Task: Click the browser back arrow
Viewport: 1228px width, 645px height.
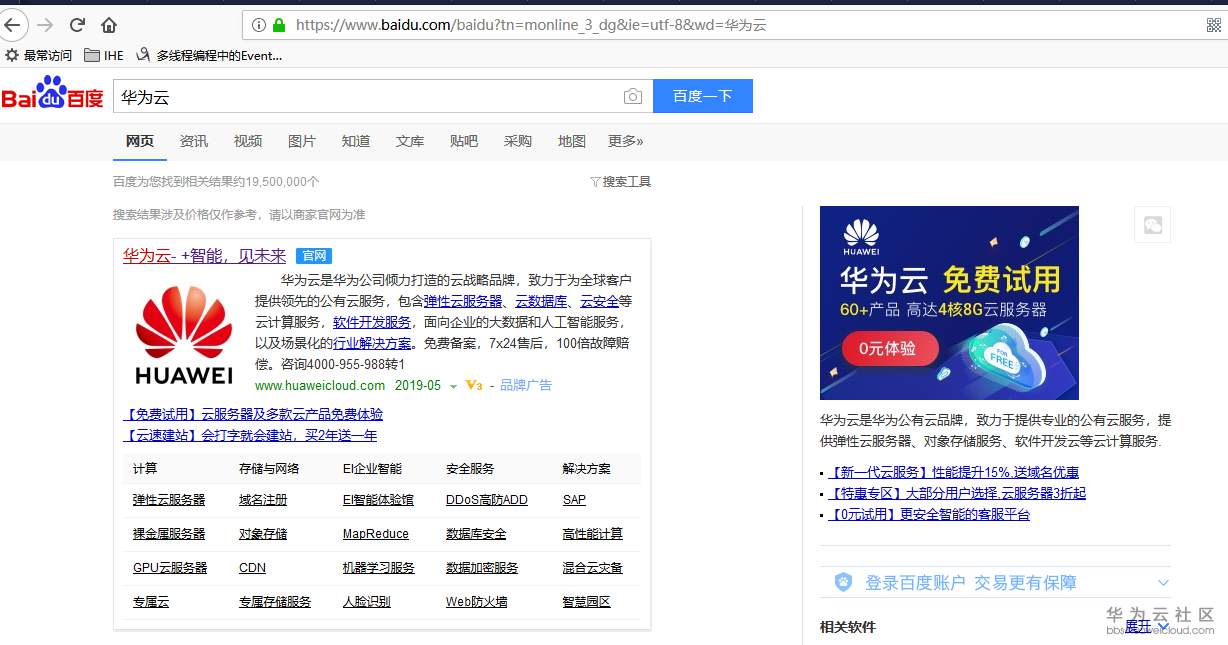Action: pos(11,24)
